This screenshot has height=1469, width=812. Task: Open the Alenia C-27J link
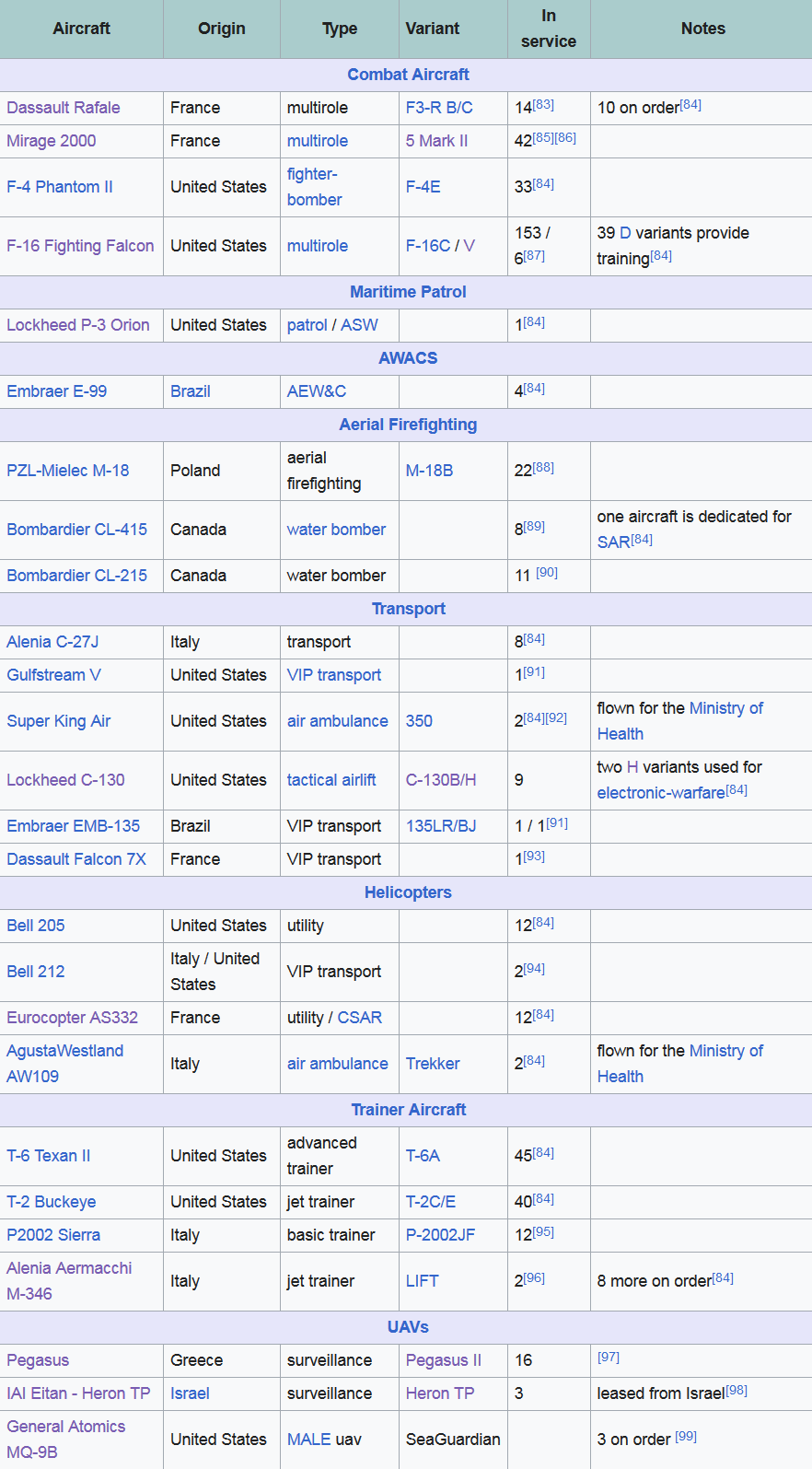52,642
